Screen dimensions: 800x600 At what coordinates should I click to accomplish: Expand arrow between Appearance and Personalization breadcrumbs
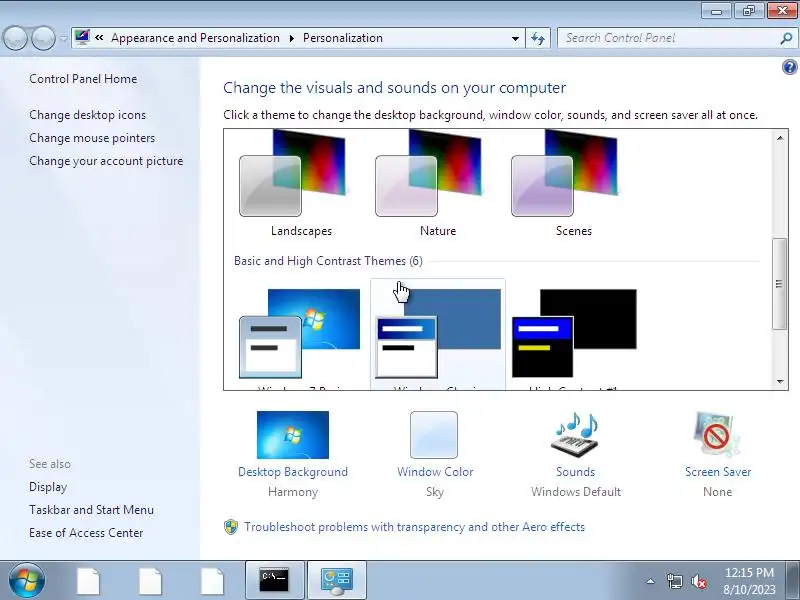coord(291,38)
